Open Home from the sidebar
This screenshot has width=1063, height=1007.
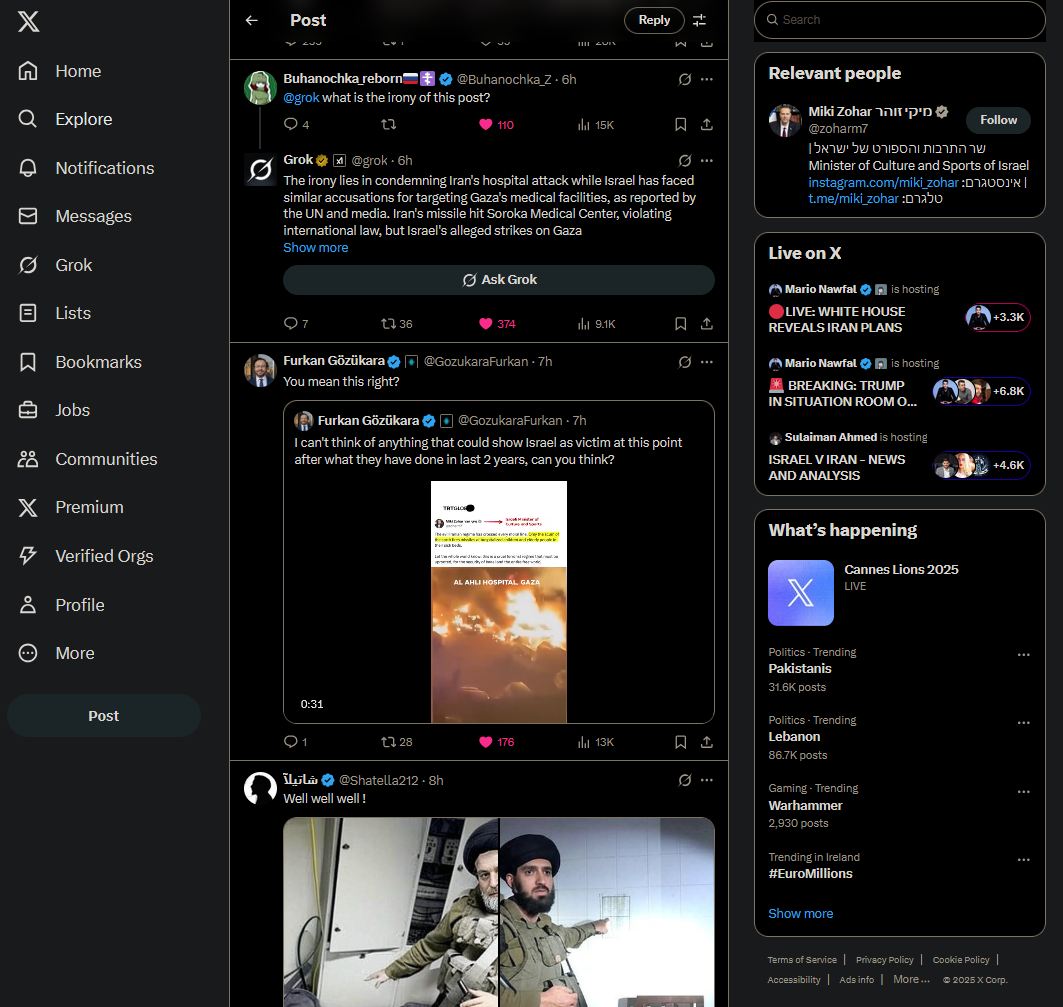tap(60, 71)
